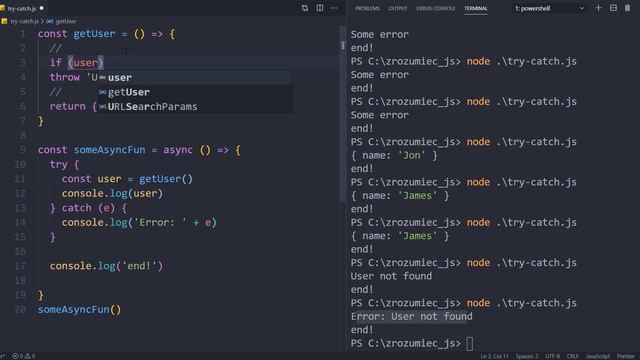
Task: Click unsaved dot on try-catch.js tab
Action: click(42, 8)
